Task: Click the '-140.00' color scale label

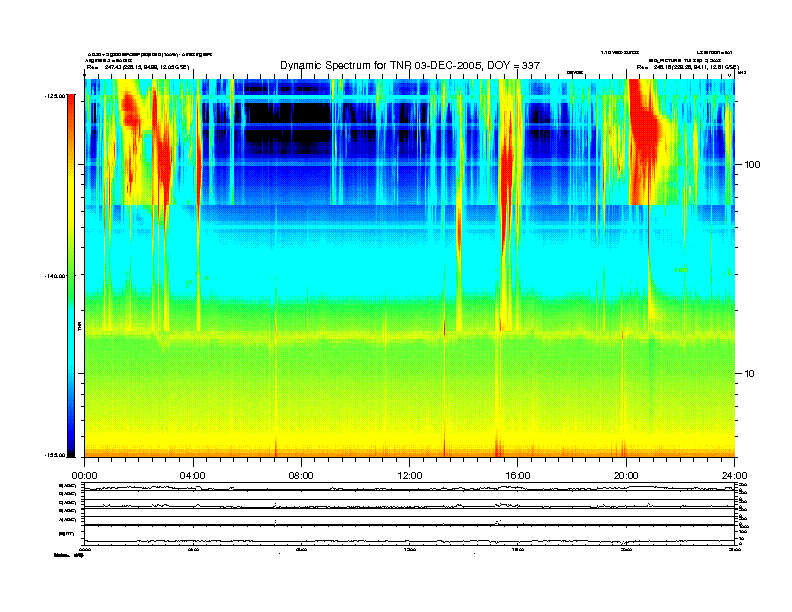Action: pos(55,276)
